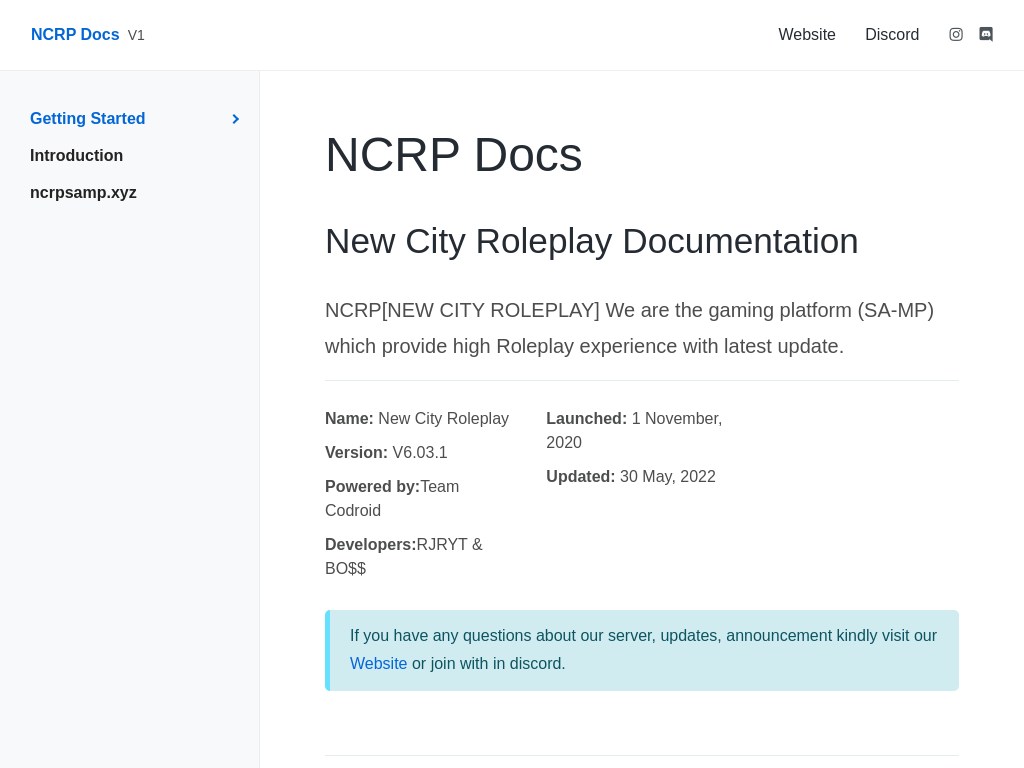Viewport: 1024px width, 768px height.
Task: Click the NCRP description paragraph
Action: 630,328
